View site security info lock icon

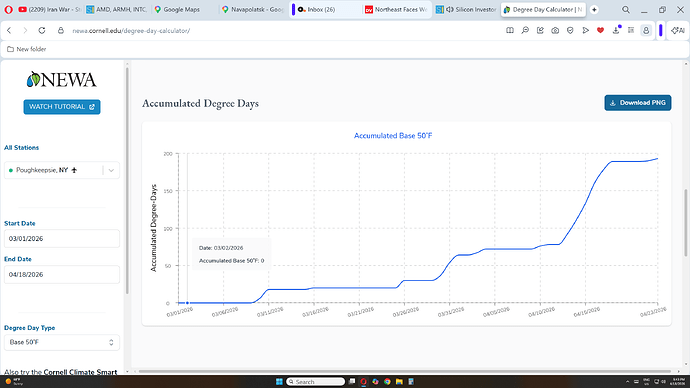point(61,30)
